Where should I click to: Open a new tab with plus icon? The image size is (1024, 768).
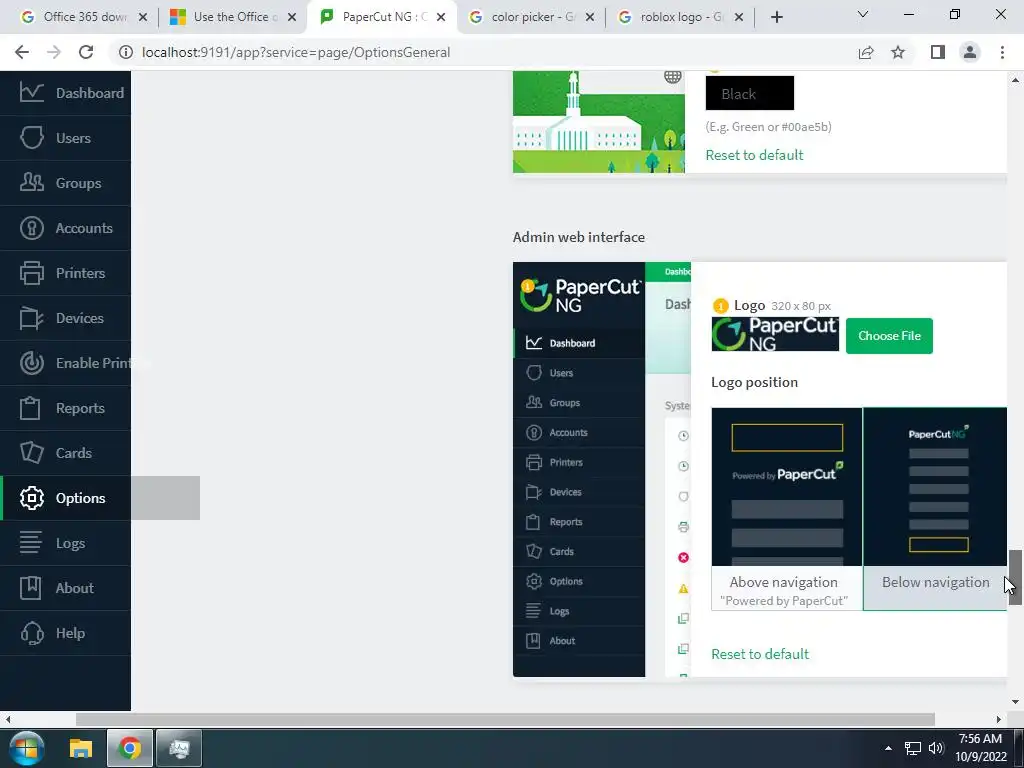point(776,17)
